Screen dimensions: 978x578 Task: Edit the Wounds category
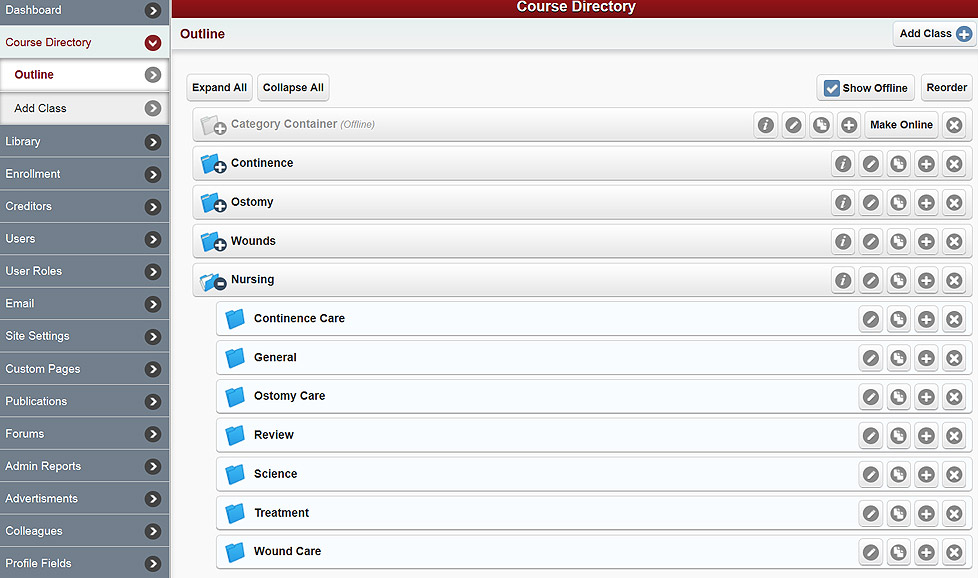tap(871, 241)
